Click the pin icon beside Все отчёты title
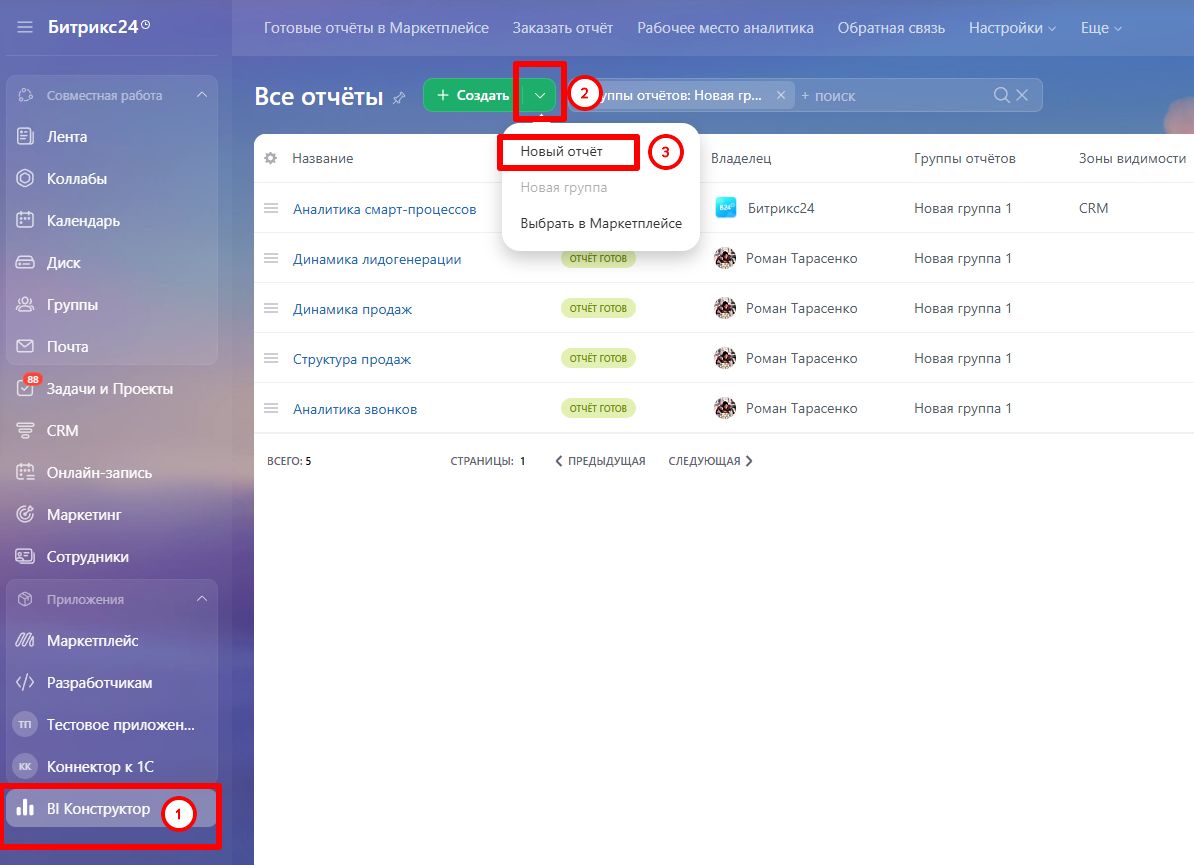The image size is (1194, 865). point(399,97)
